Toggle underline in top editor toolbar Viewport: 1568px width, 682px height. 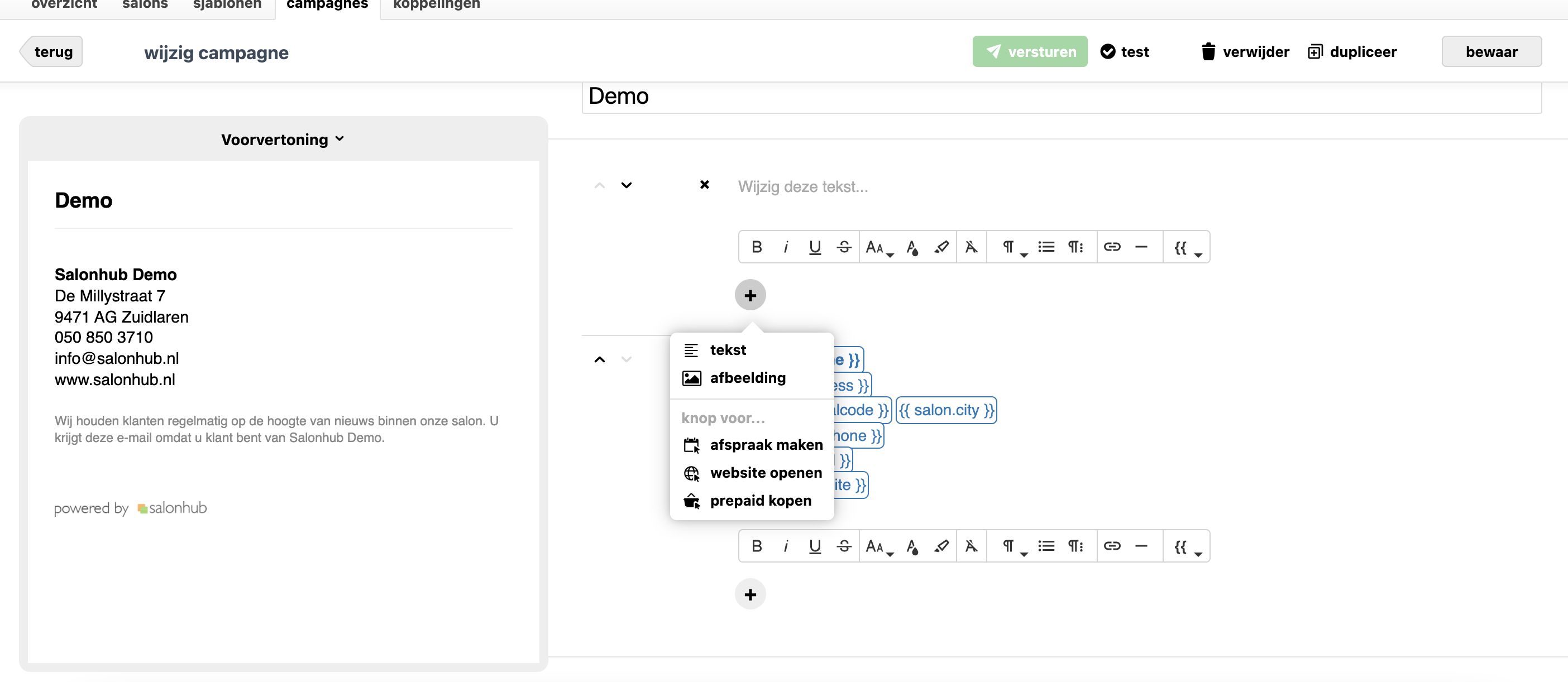click(815, 247)
